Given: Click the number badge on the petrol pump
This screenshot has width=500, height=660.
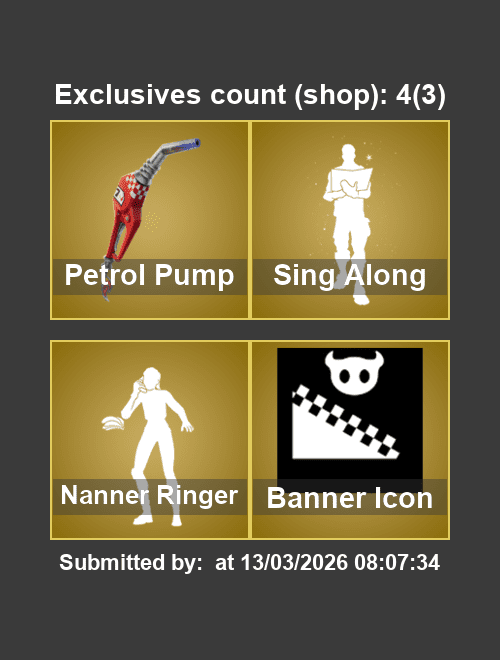Looking at the screenshot, I should tap(118, 196).
